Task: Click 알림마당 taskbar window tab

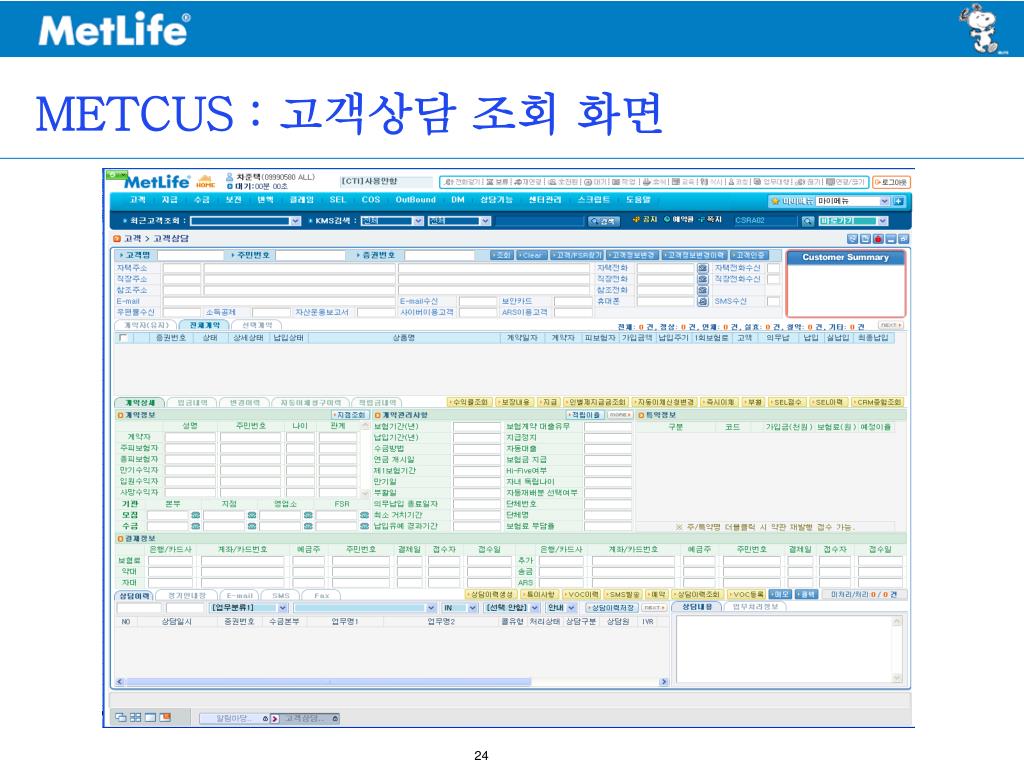Action: (234, 718)
